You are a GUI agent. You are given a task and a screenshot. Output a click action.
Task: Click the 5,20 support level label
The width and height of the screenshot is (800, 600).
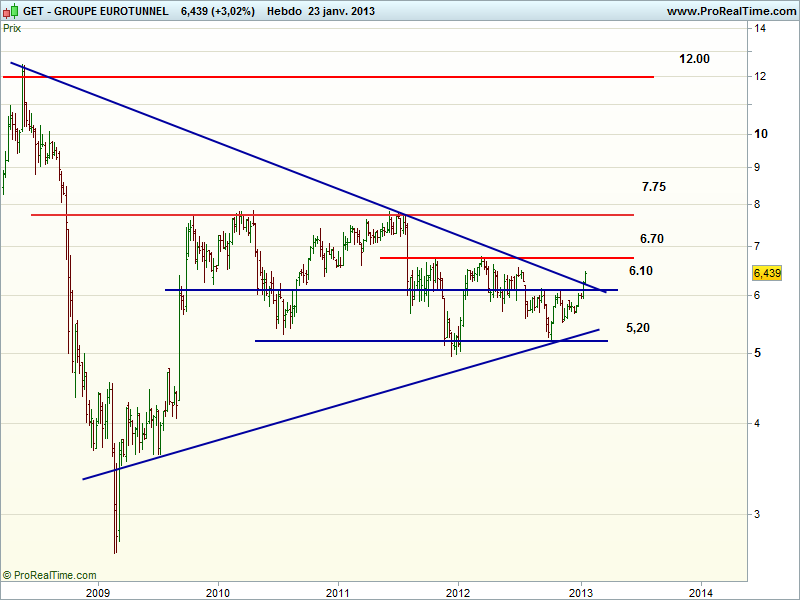tap(638, 328)
